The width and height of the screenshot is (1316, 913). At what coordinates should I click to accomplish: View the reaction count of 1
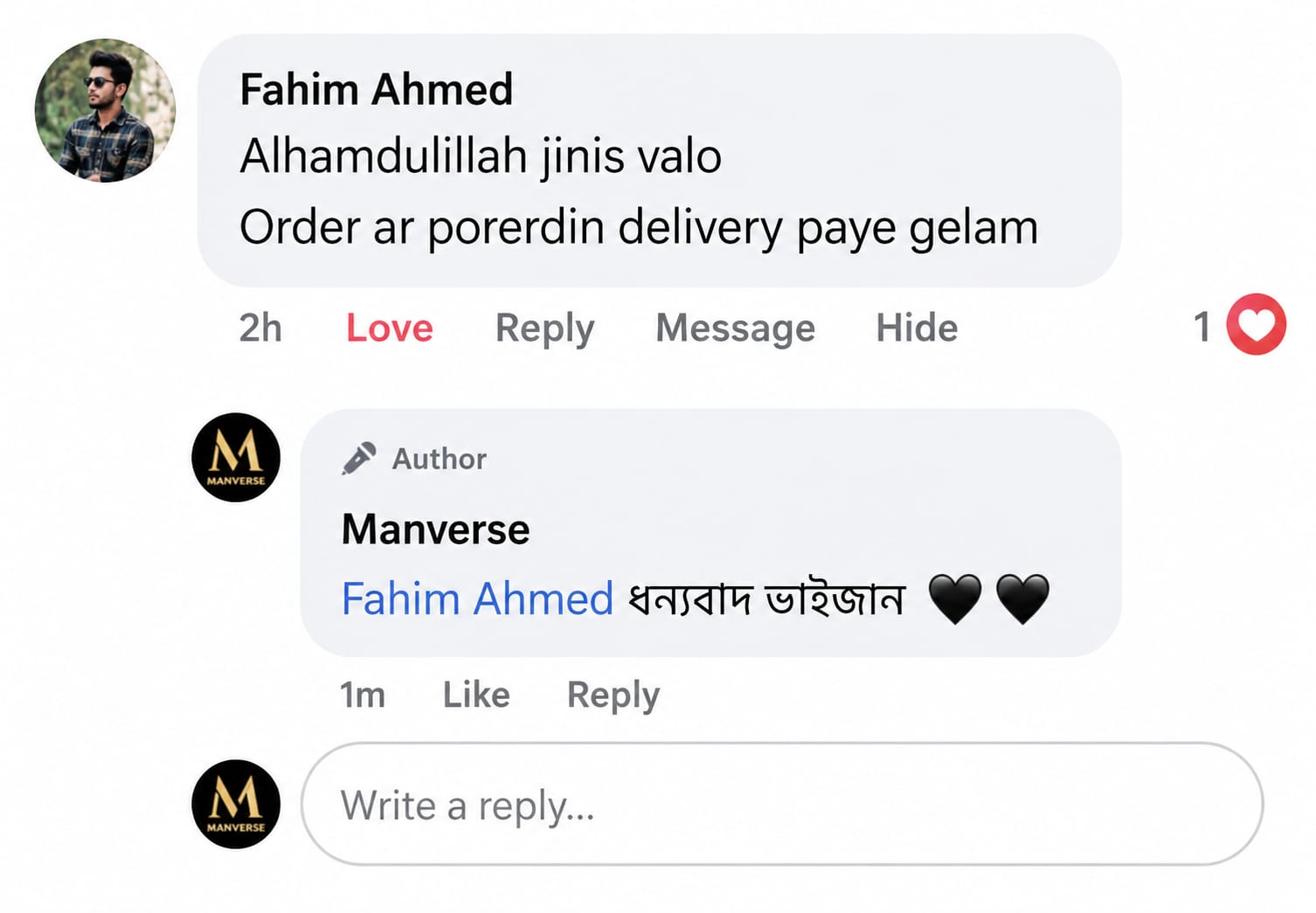tap(1202, 327)
